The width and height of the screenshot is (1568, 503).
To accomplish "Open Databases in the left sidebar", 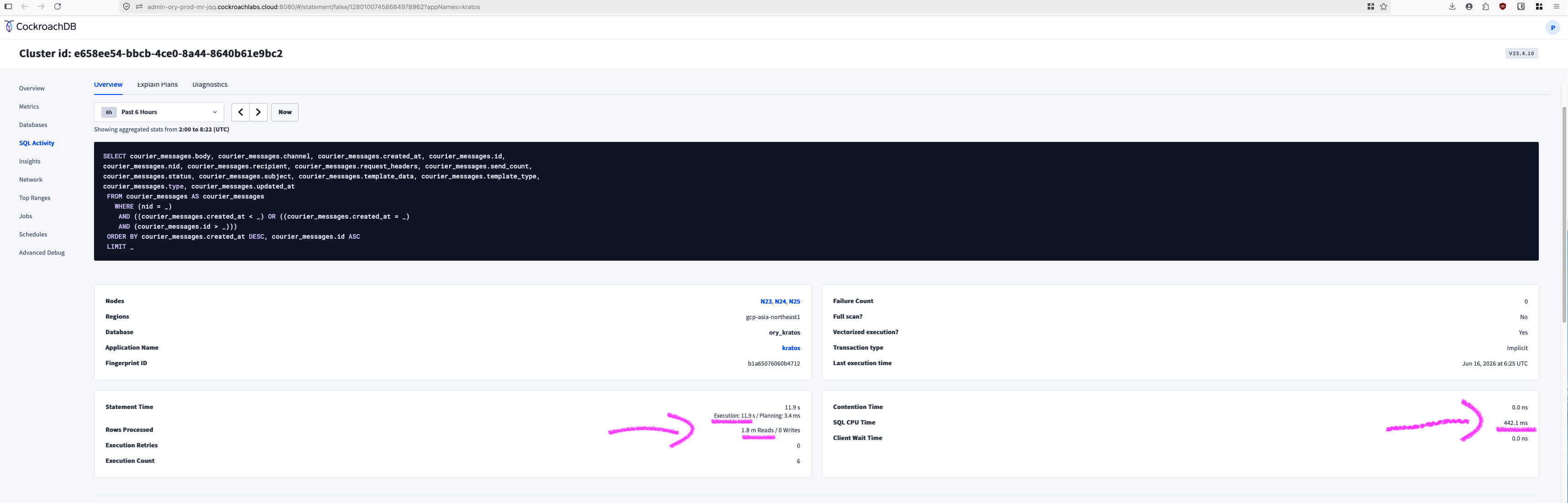I will pos(33,125).
